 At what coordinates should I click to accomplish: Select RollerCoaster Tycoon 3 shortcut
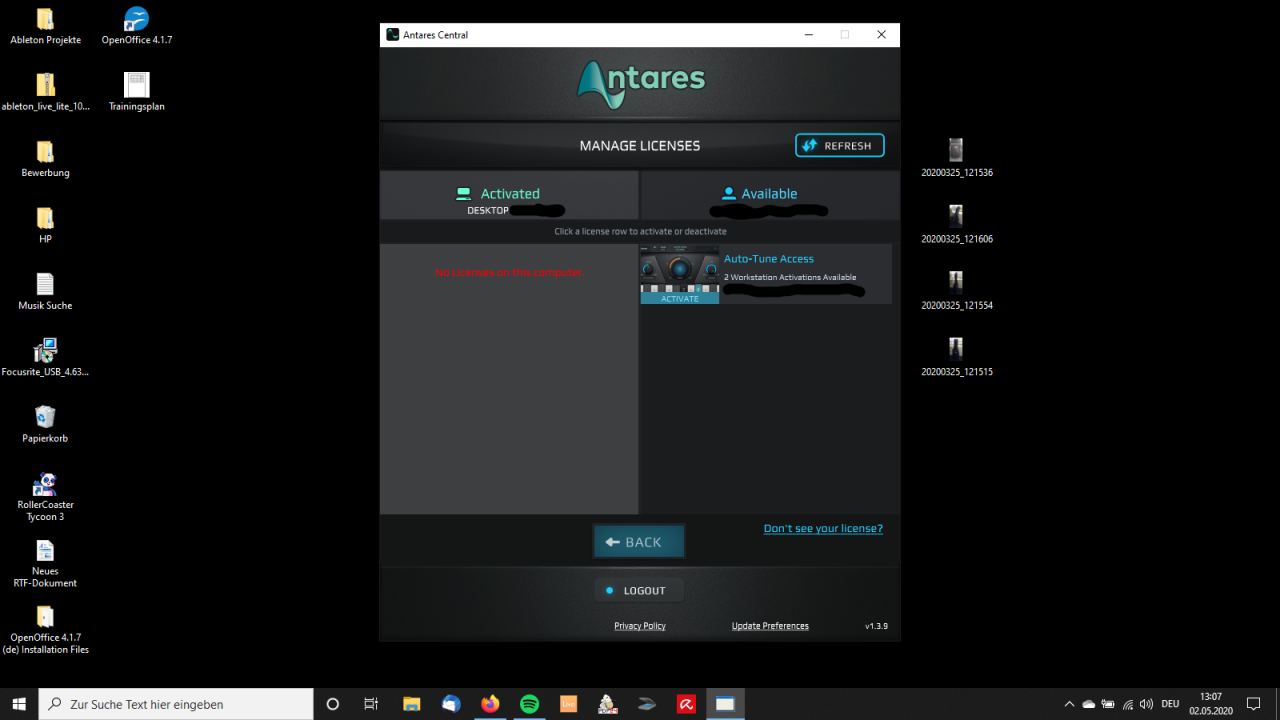click(45, 496)
